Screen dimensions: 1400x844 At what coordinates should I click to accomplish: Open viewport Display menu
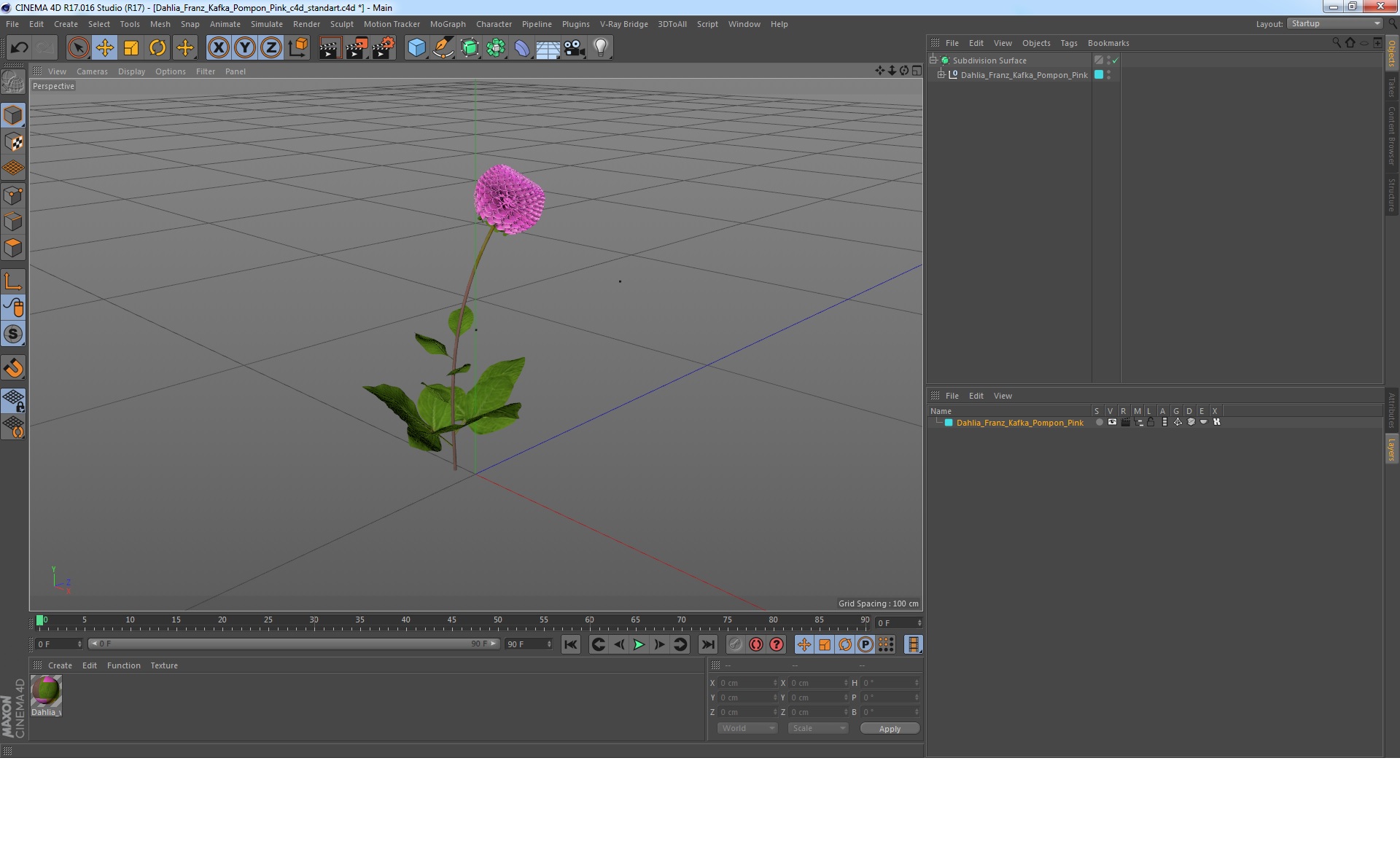(131, 71)
